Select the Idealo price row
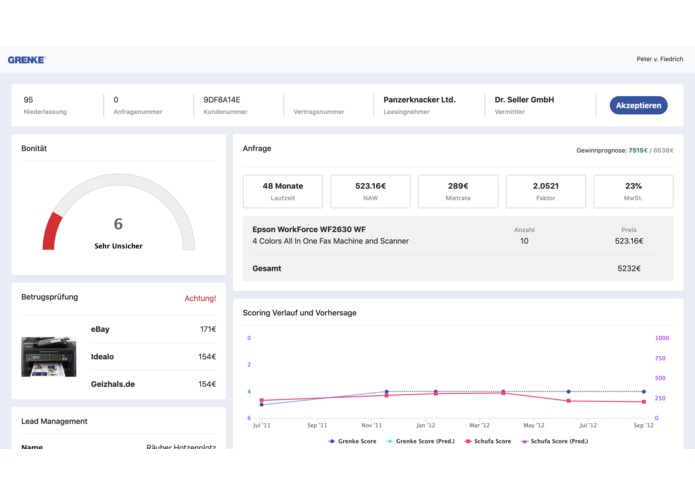The height and width of the screenshot is (494, 695). [153, 357]
